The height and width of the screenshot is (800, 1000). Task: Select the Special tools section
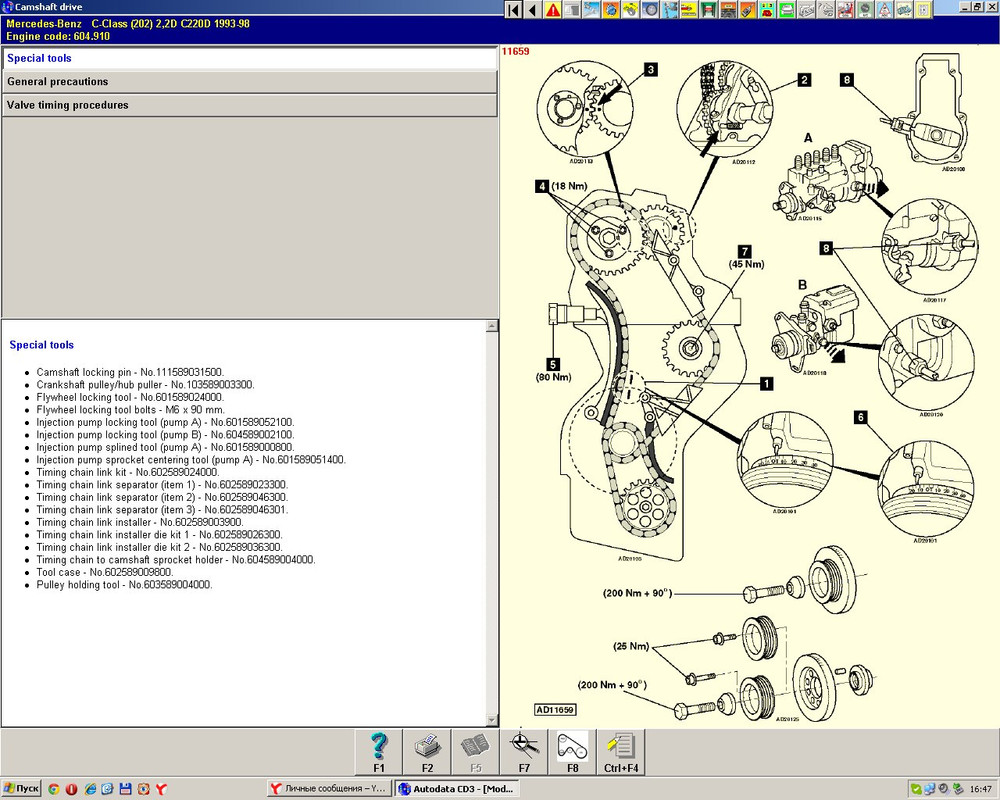coord(249,58)
